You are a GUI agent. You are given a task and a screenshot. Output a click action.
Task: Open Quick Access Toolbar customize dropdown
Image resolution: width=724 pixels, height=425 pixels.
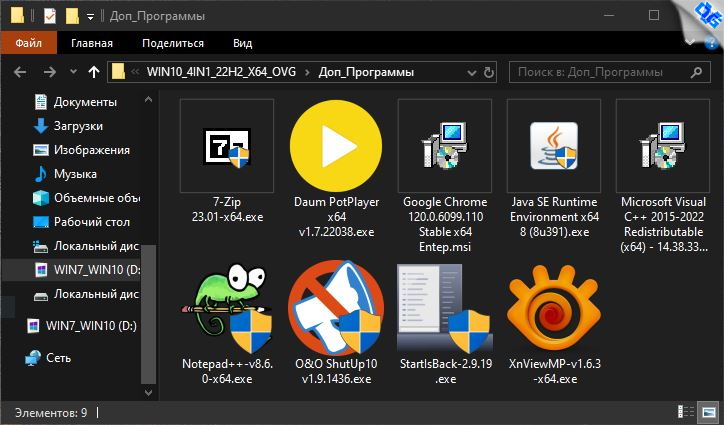coord(90,17)
